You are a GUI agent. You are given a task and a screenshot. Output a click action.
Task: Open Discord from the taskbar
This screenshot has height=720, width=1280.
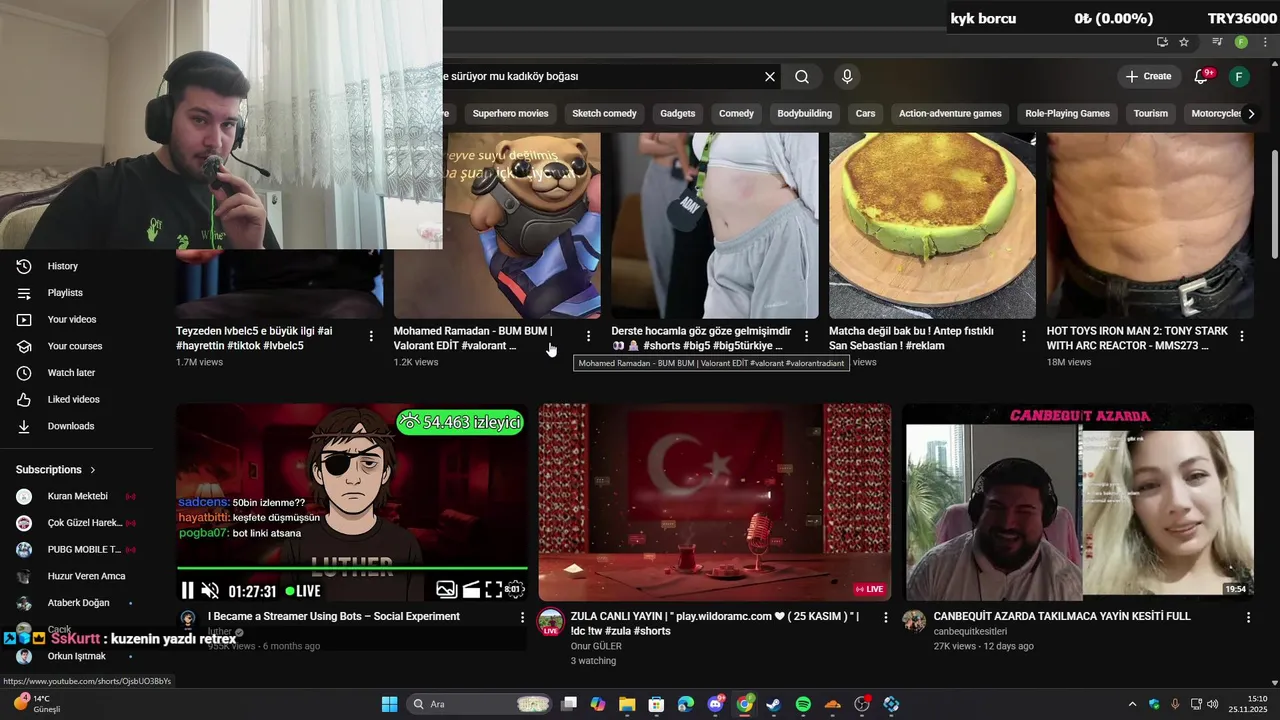coord(715,704)
